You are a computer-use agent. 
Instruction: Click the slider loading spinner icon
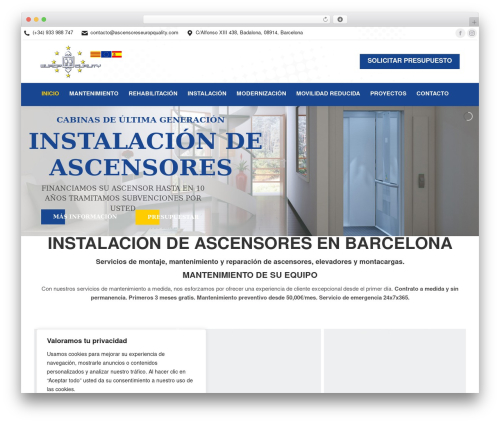click(468, 117)
